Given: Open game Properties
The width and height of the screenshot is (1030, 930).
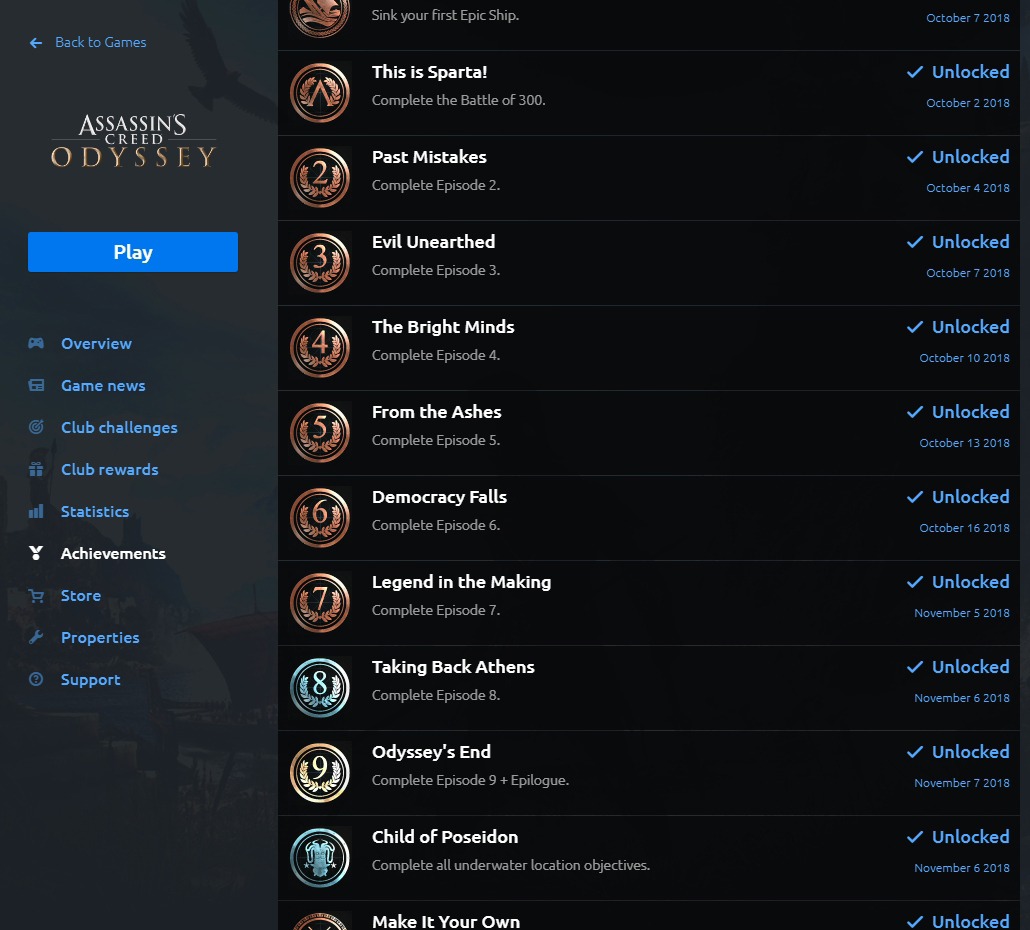Looking at the screenshot, I should pyautogui.click(x=100, y=638).
